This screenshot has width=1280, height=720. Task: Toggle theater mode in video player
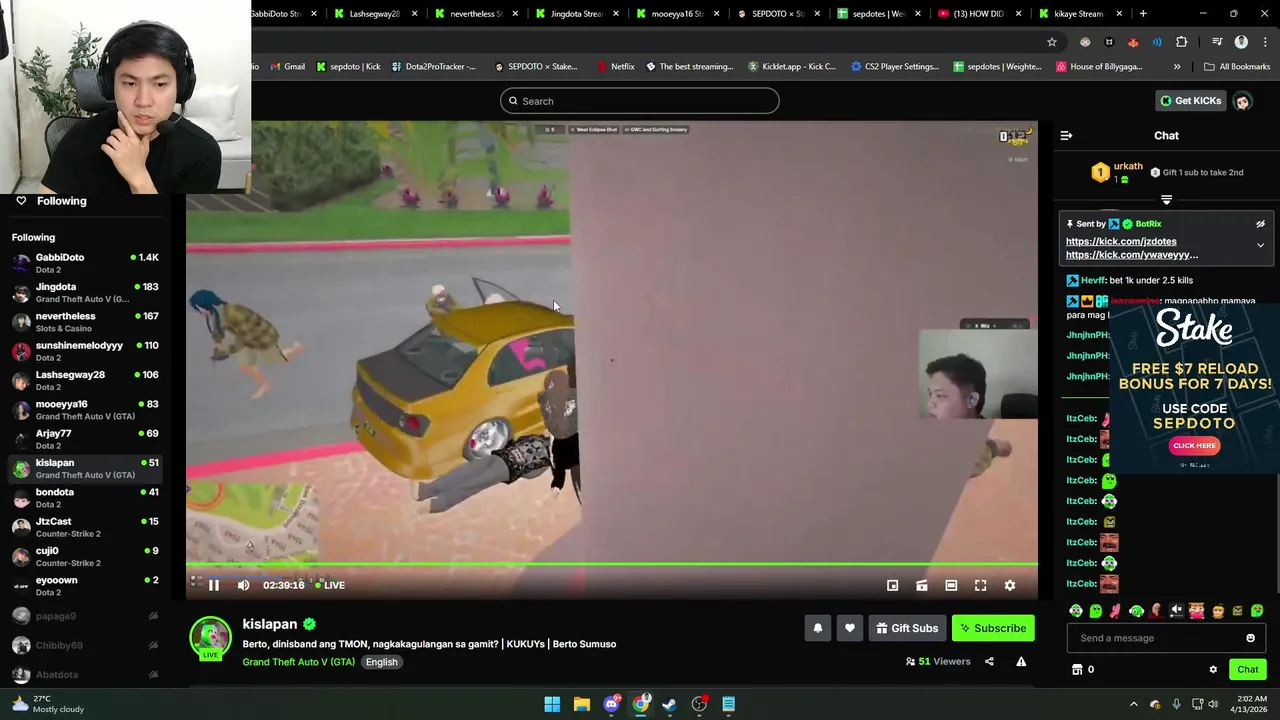click(951, 585)
